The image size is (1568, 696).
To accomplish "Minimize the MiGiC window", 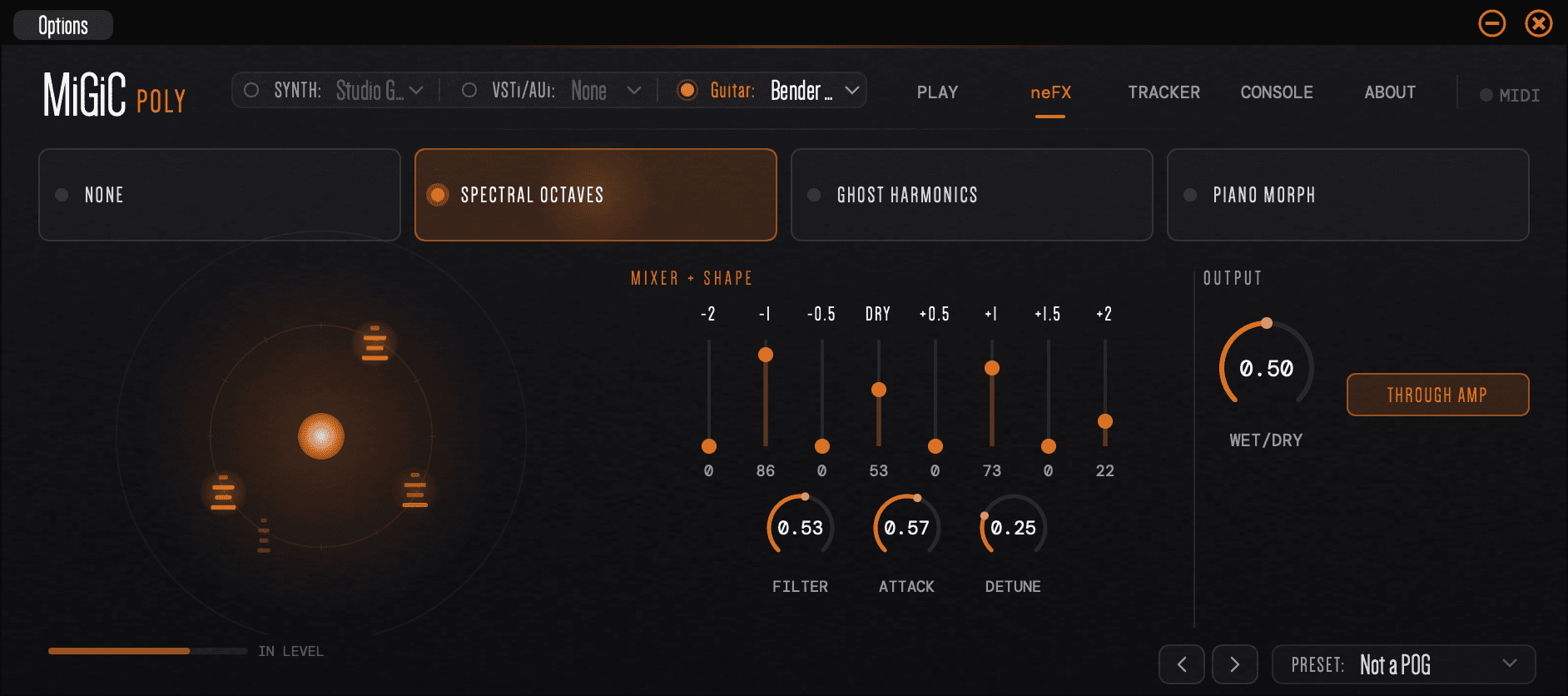I will [1492, 23].
